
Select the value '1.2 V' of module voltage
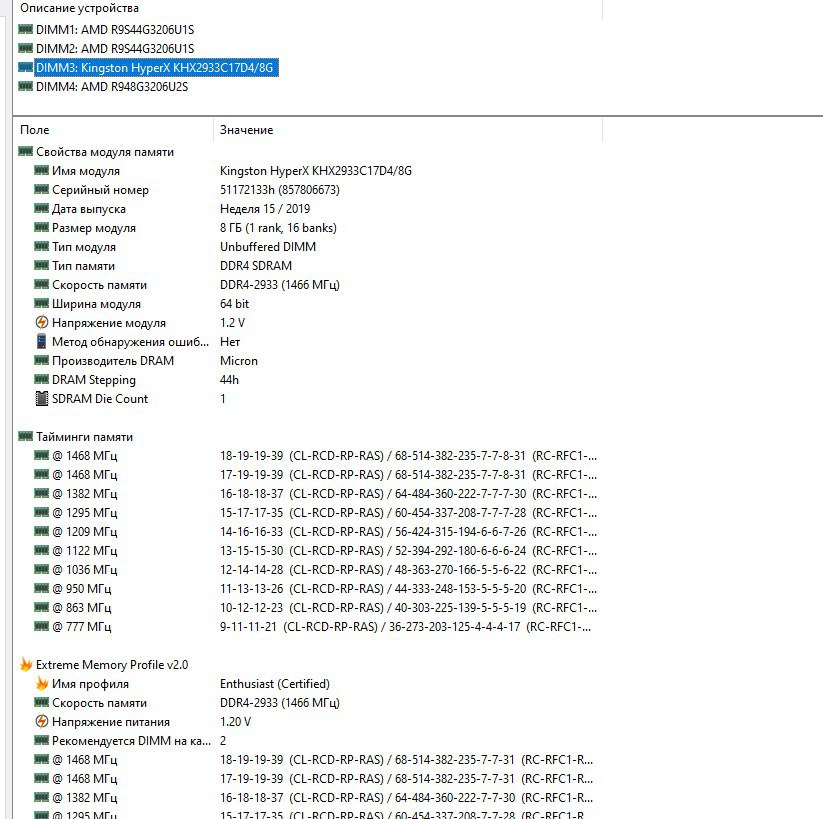point(233,323)
